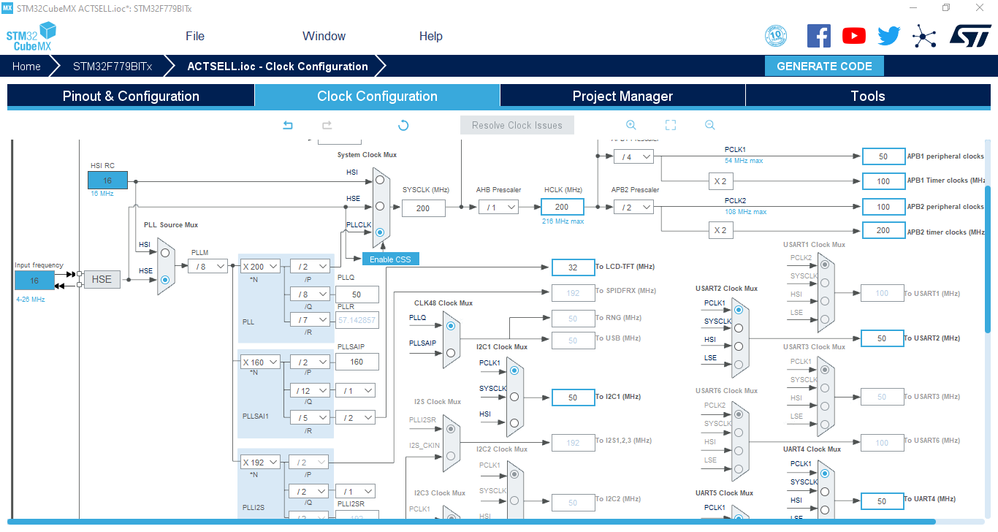Screen dimensions: 998x532
Task: Open the Facebook icon link
Action: [819, 36]
